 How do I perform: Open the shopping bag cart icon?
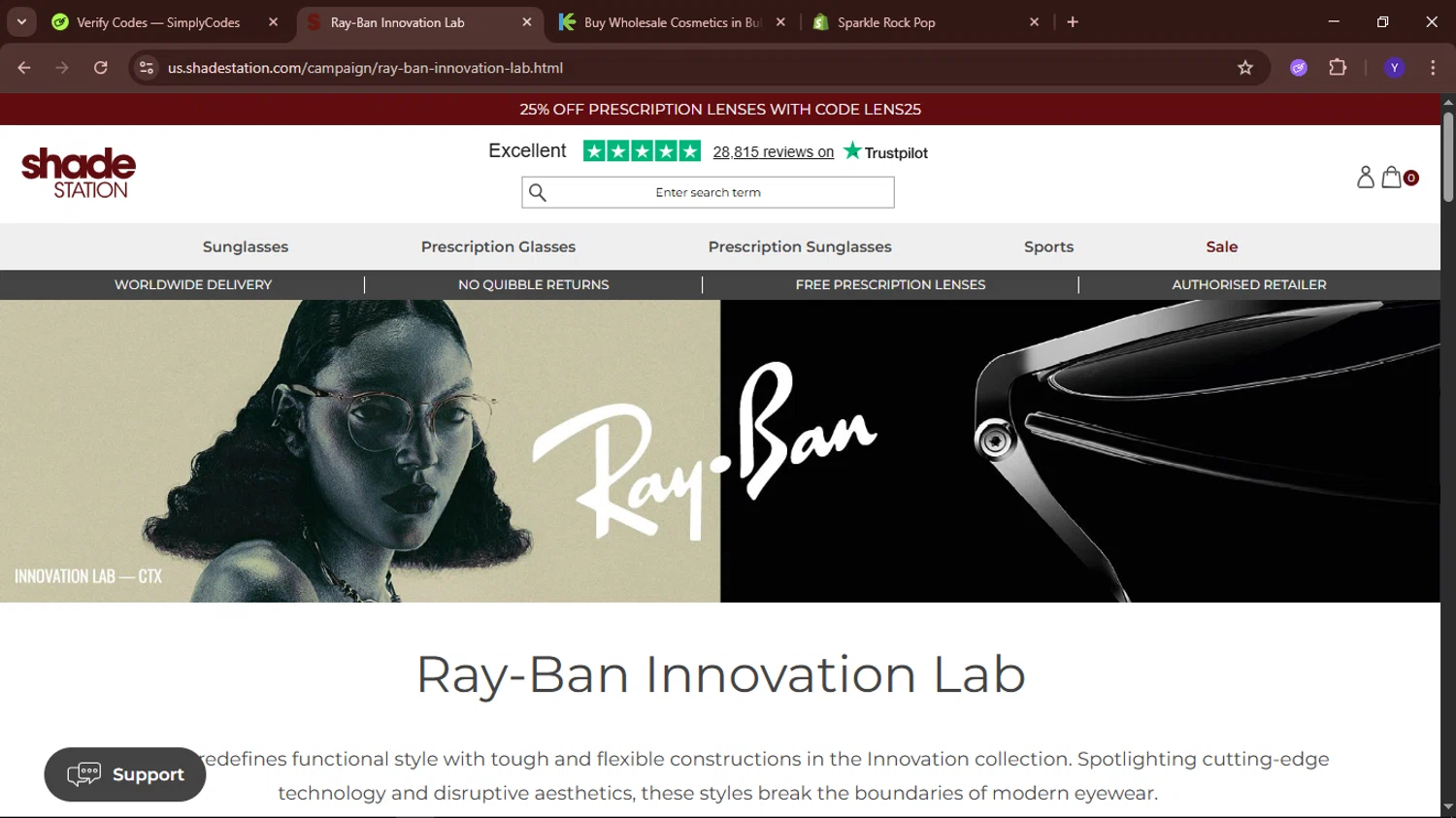click(1392, 177)
